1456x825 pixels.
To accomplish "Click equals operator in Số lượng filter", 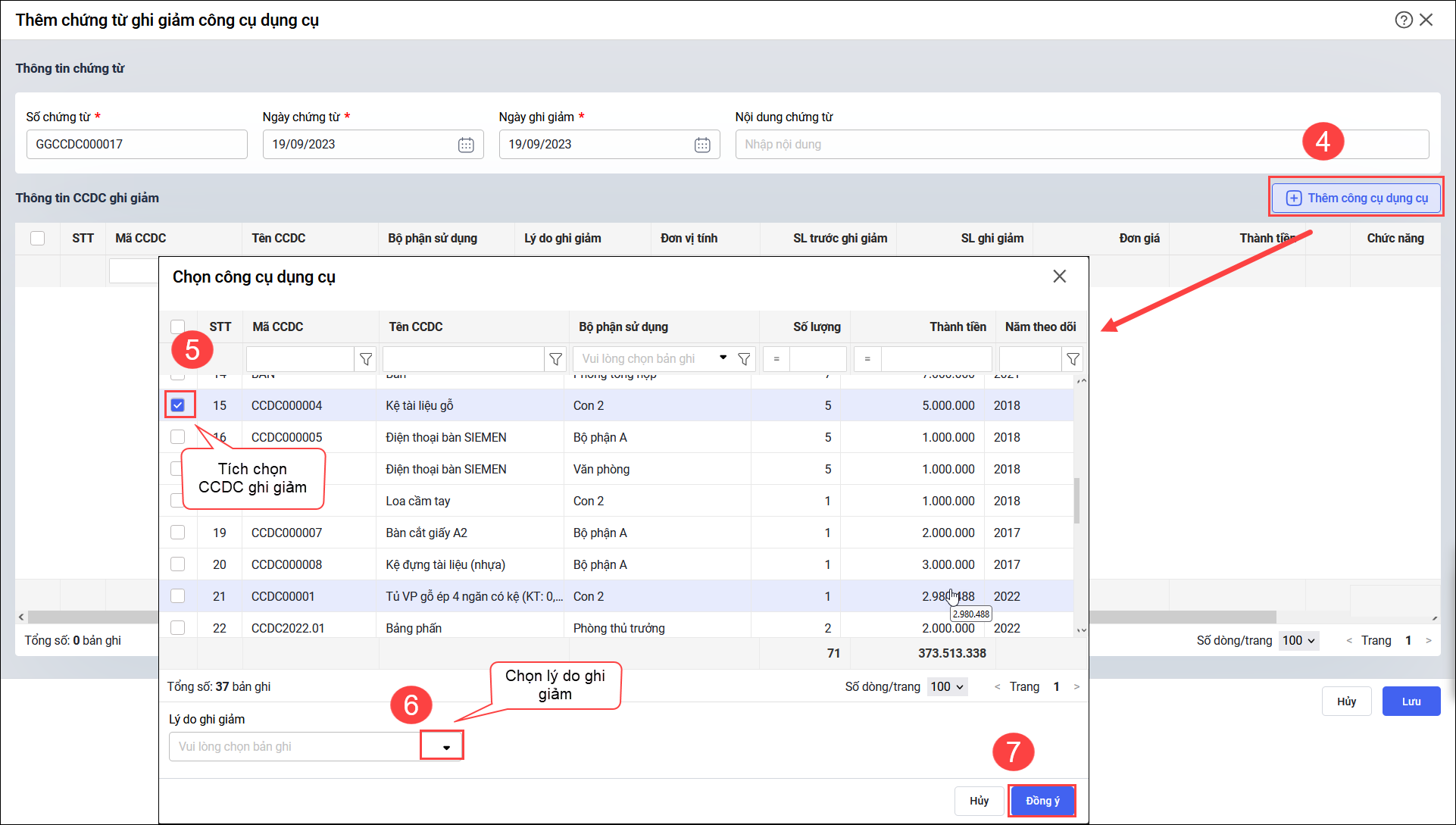I will [x=776, y=359].
